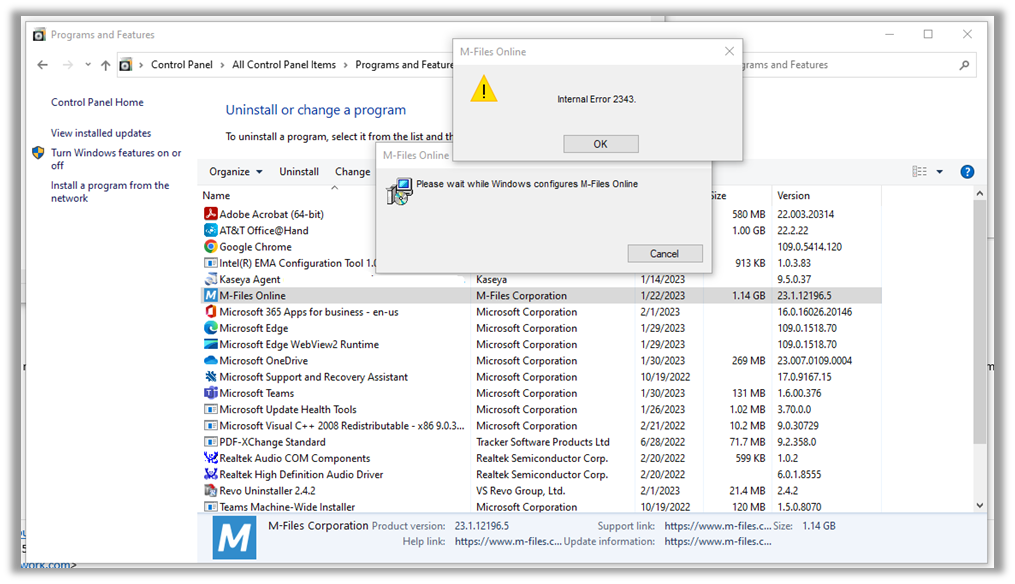Select the Microsoft OneDrive icon
This screenshot has height=584, width=1015.
click(210, 361)
